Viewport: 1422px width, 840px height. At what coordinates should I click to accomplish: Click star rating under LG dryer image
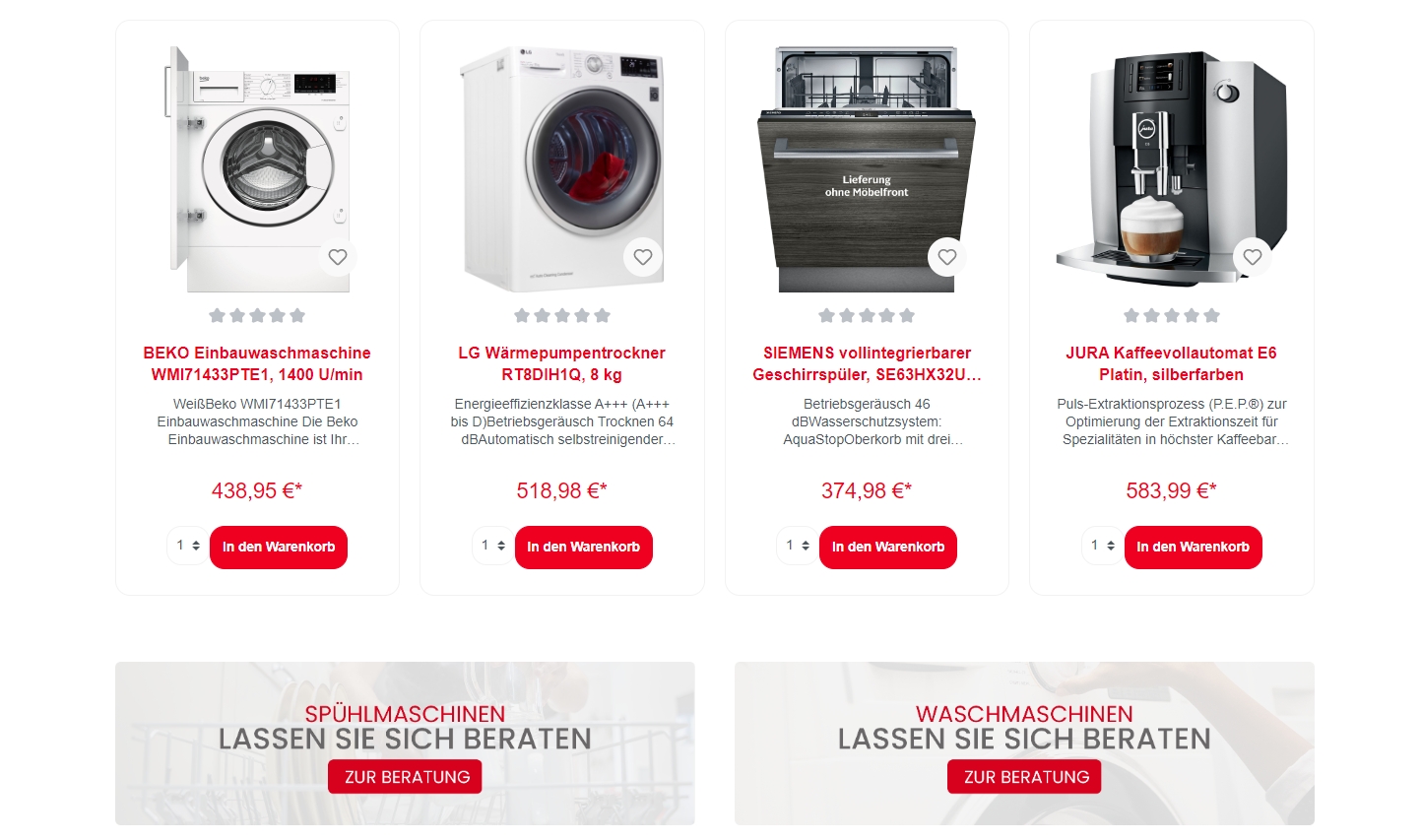tap(562, 315)
